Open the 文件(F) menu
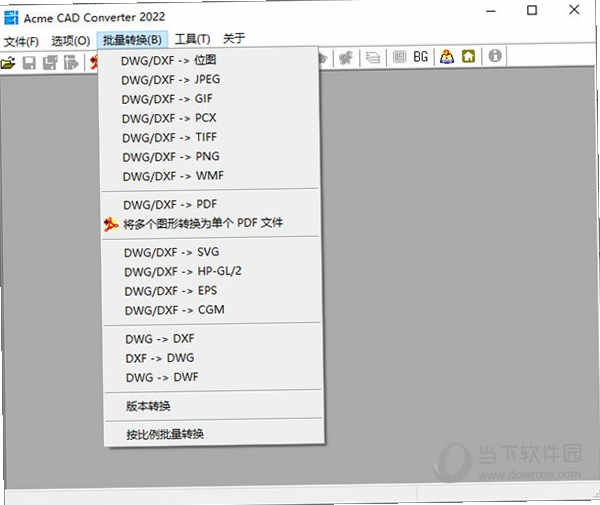Viewport: 600px width, 505px height. pos(21,41)
